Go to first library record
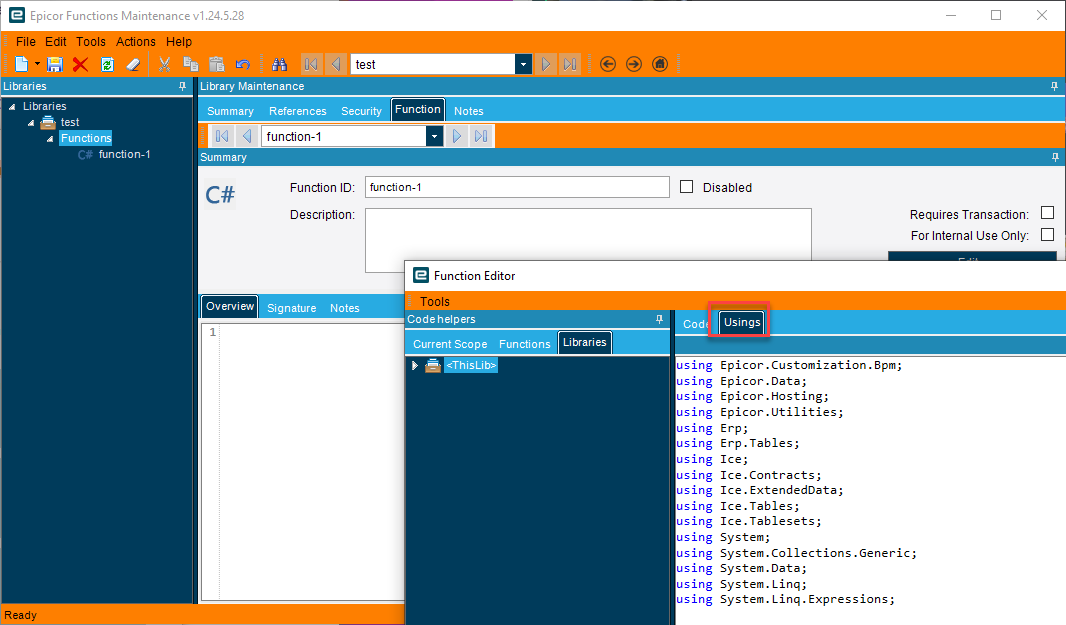1066x625 pixels. [311, 64]
